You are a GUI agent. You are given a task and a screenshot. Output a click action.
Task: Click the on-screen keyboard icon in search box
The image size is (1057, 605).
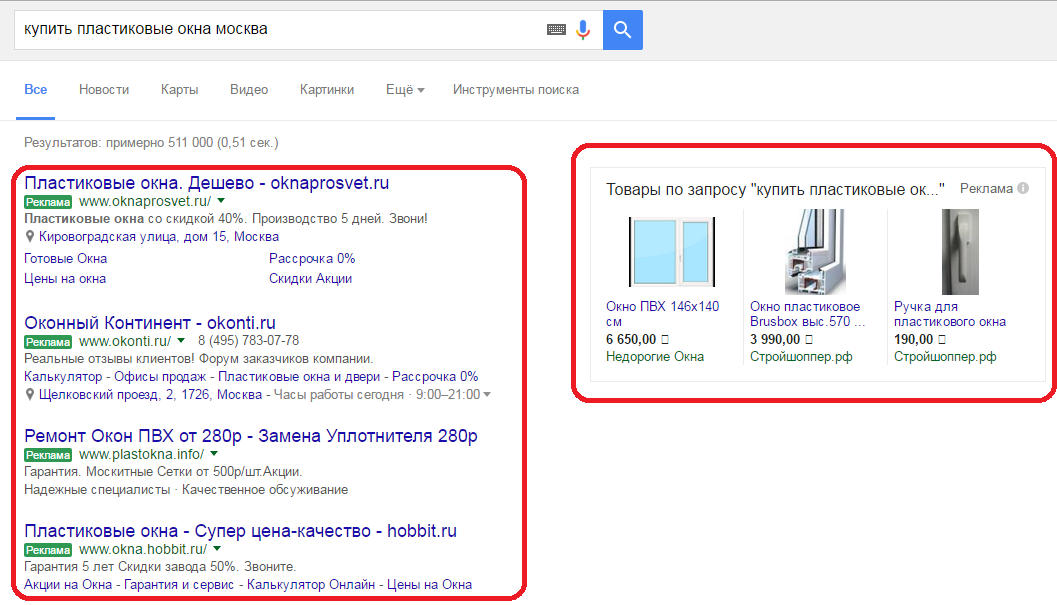tap(556, 30)
